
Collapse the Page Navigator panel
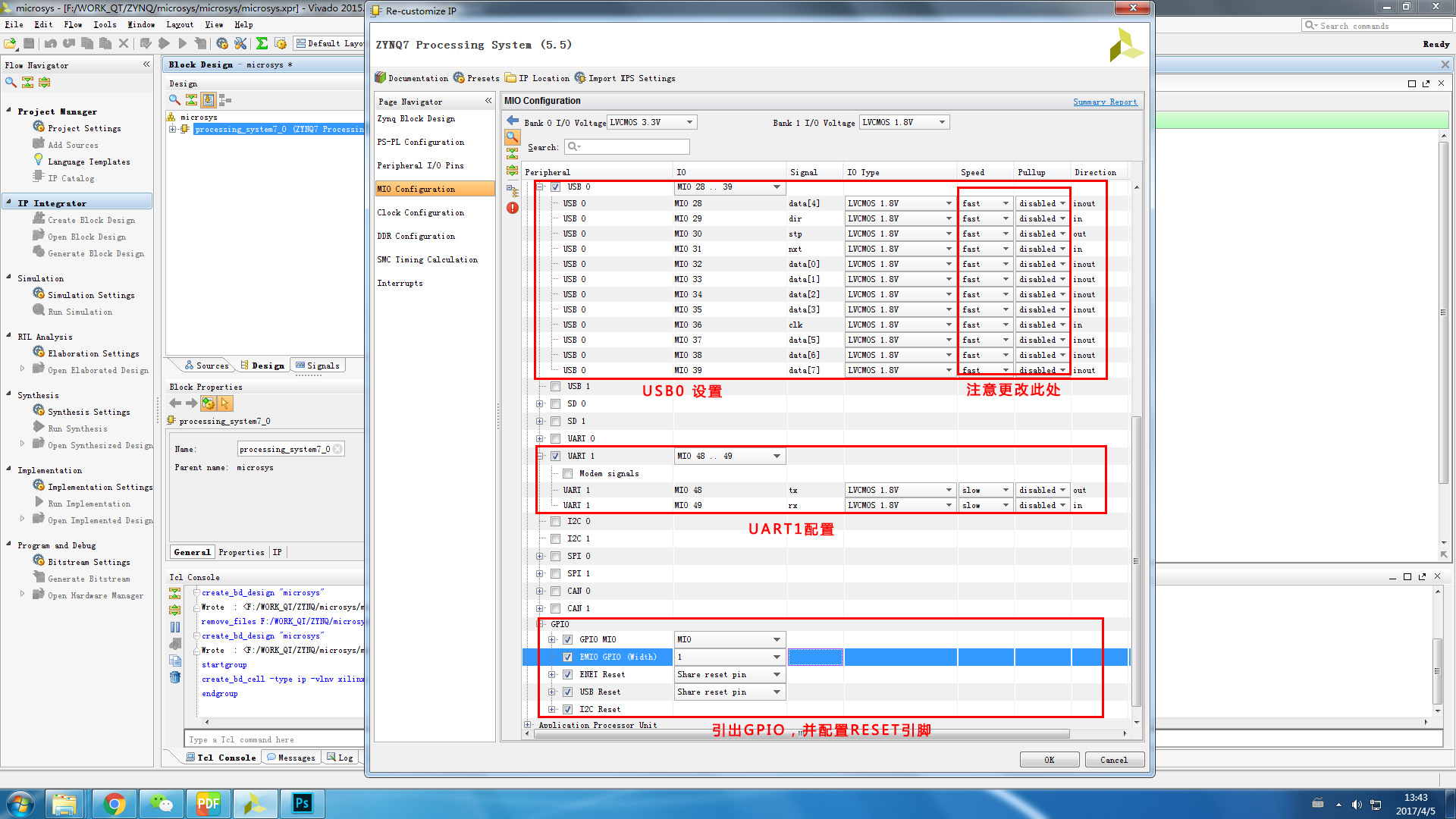click(488, 101)
